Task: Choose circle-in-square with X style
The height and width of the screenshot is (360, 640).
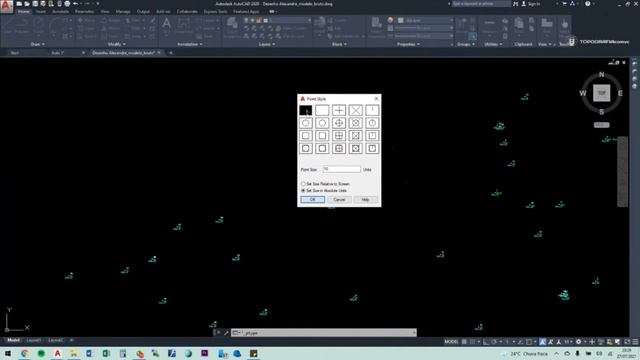Action: point(356,149)
